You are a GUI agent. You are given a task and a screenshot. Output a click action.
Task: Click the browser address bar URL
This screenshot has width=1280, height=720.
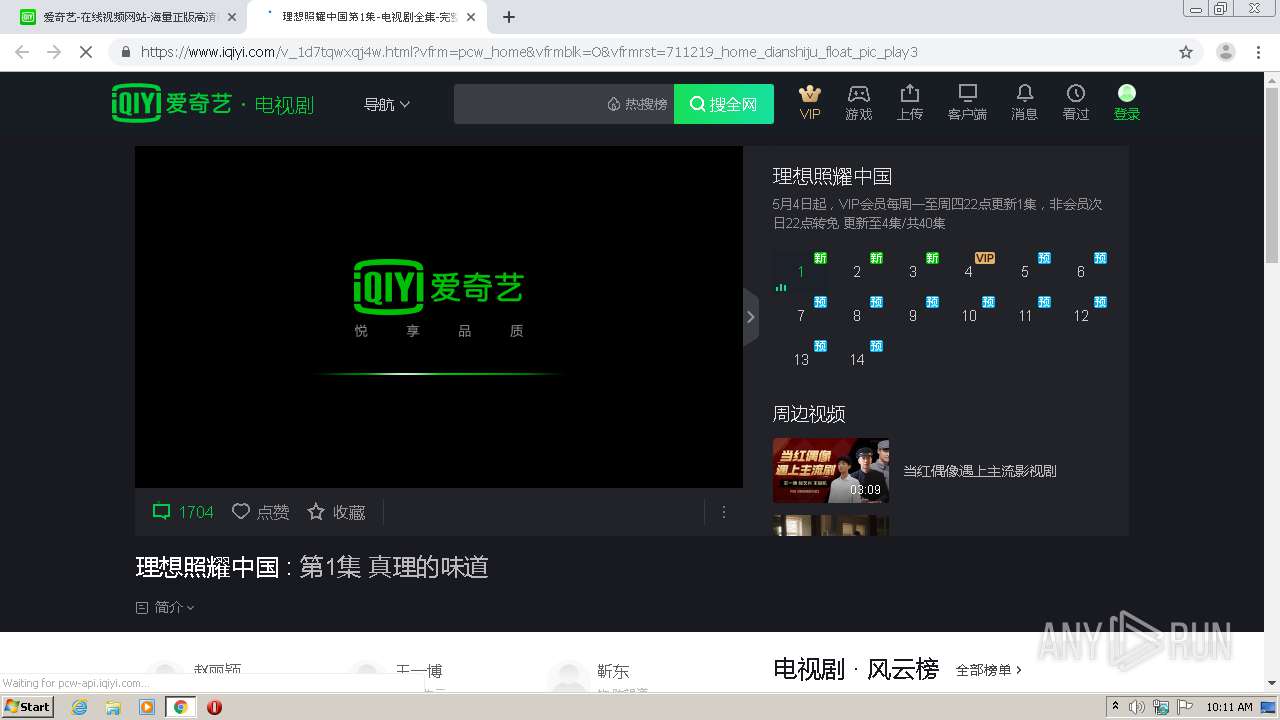529,52
